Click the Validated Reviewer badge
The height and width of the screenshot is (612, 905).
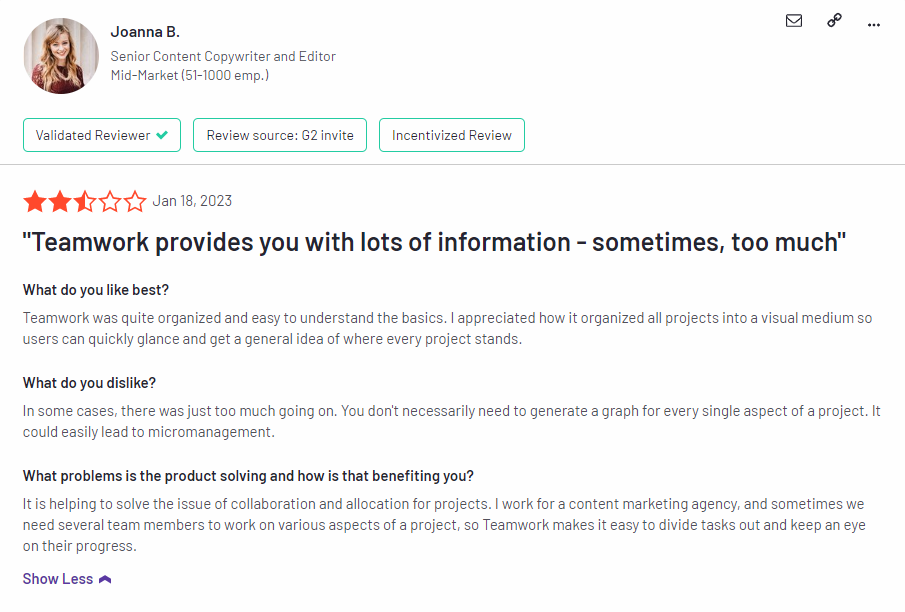102,135
